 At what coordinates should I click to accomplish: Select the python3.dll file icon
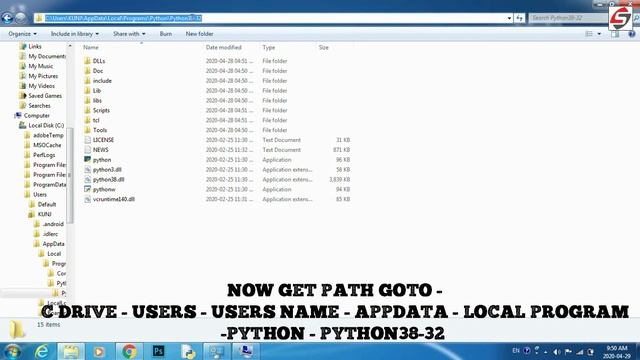tap(87, 169)
